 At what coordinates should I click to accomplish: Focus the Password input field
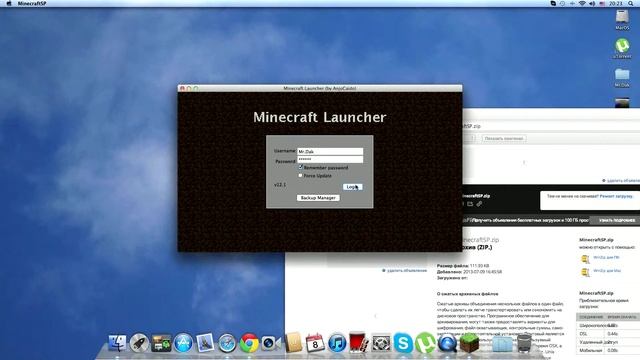(330, 159)
